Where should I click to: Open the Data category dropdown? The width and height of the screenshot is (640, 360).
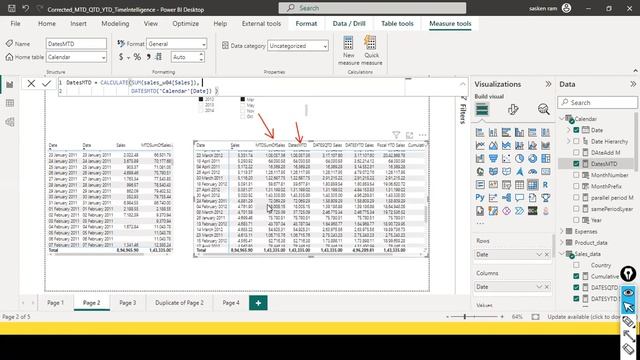click(325, 46)
